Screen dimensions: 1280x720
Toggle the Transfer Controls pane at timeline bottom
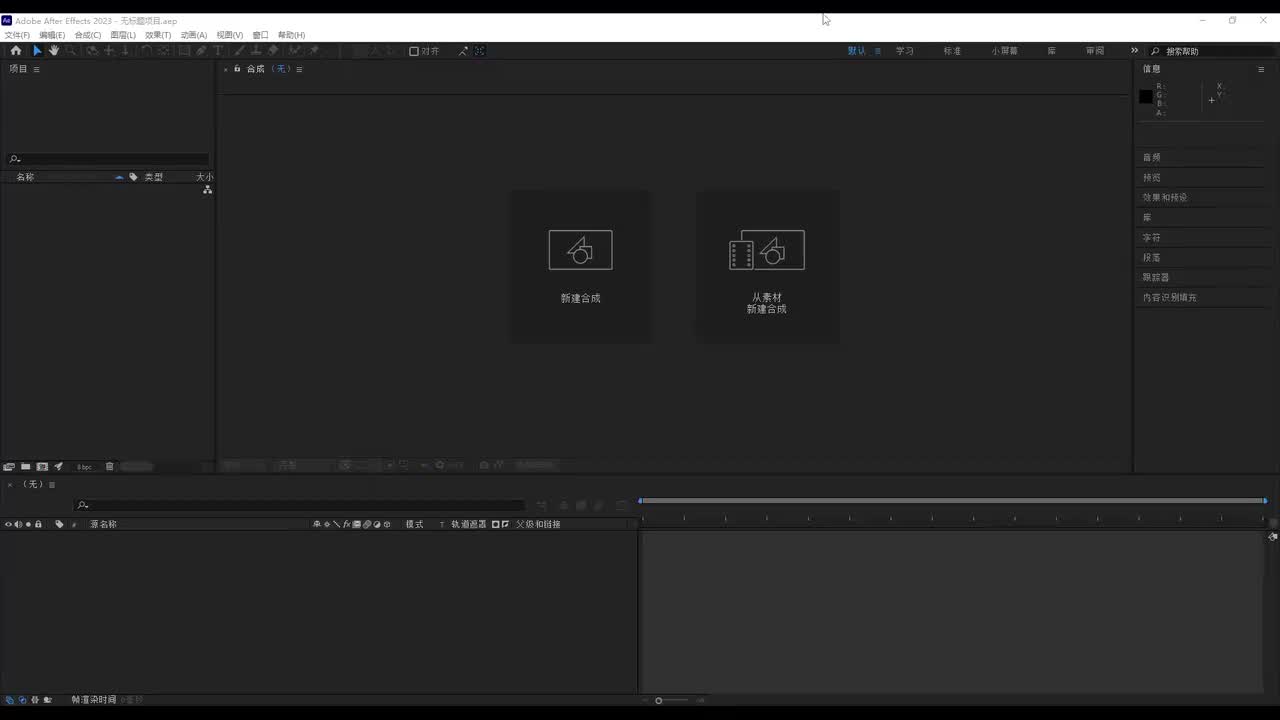pyautogui.click(x=22, y=700)
